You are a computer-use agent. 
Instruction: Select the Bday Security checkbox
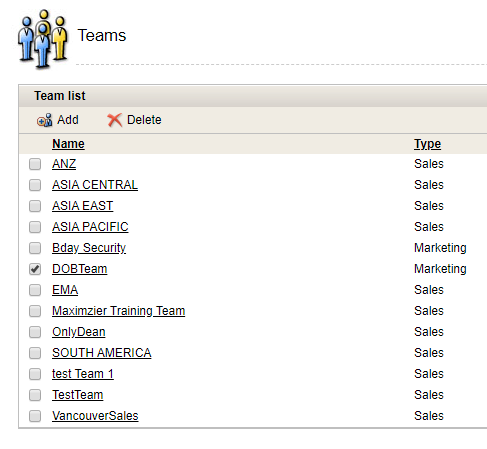click(35, 248)
